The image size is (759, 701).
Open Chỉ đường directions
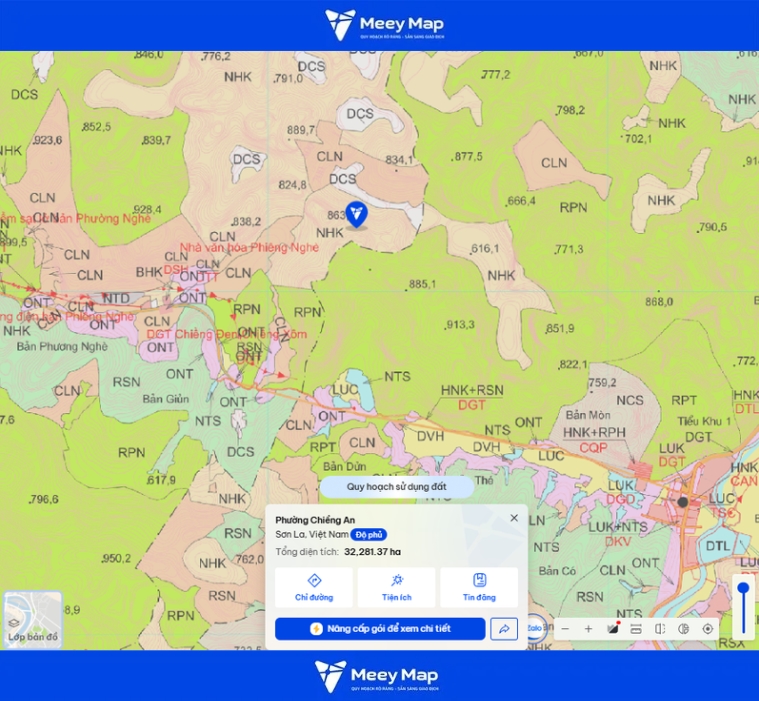(x=314, y=587)
